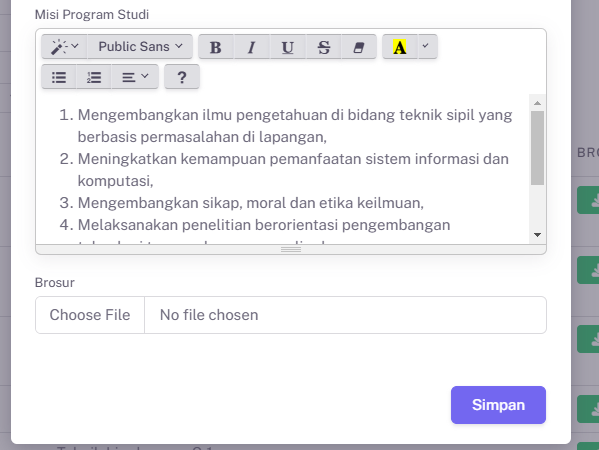Image resolution: width=599 pixels, height=450 pixels.
Task: Insert an unordered bullet list
Action: click(x=59, y=77)
